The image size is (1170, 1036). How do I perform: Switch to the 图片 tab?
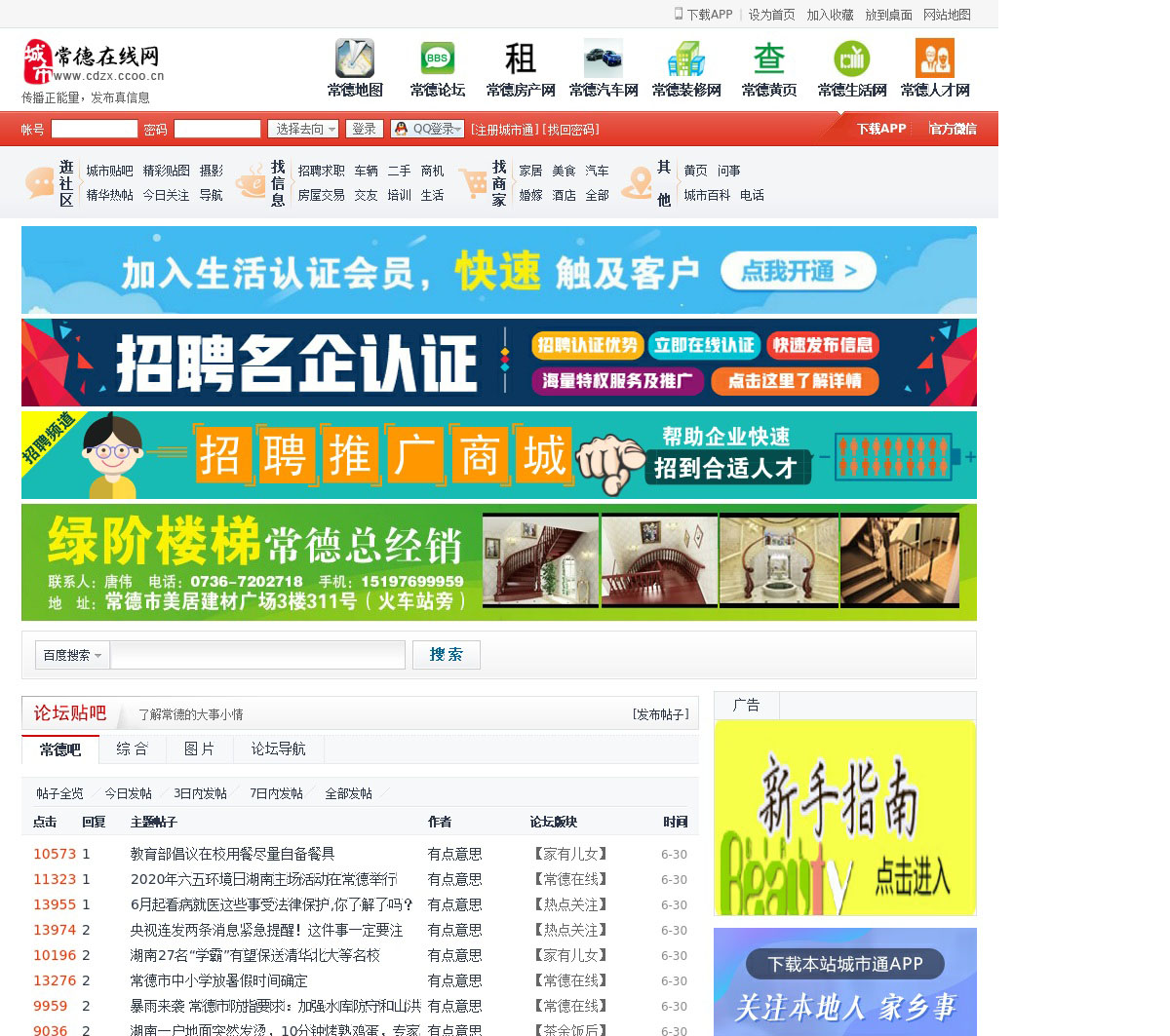(199, 748)
